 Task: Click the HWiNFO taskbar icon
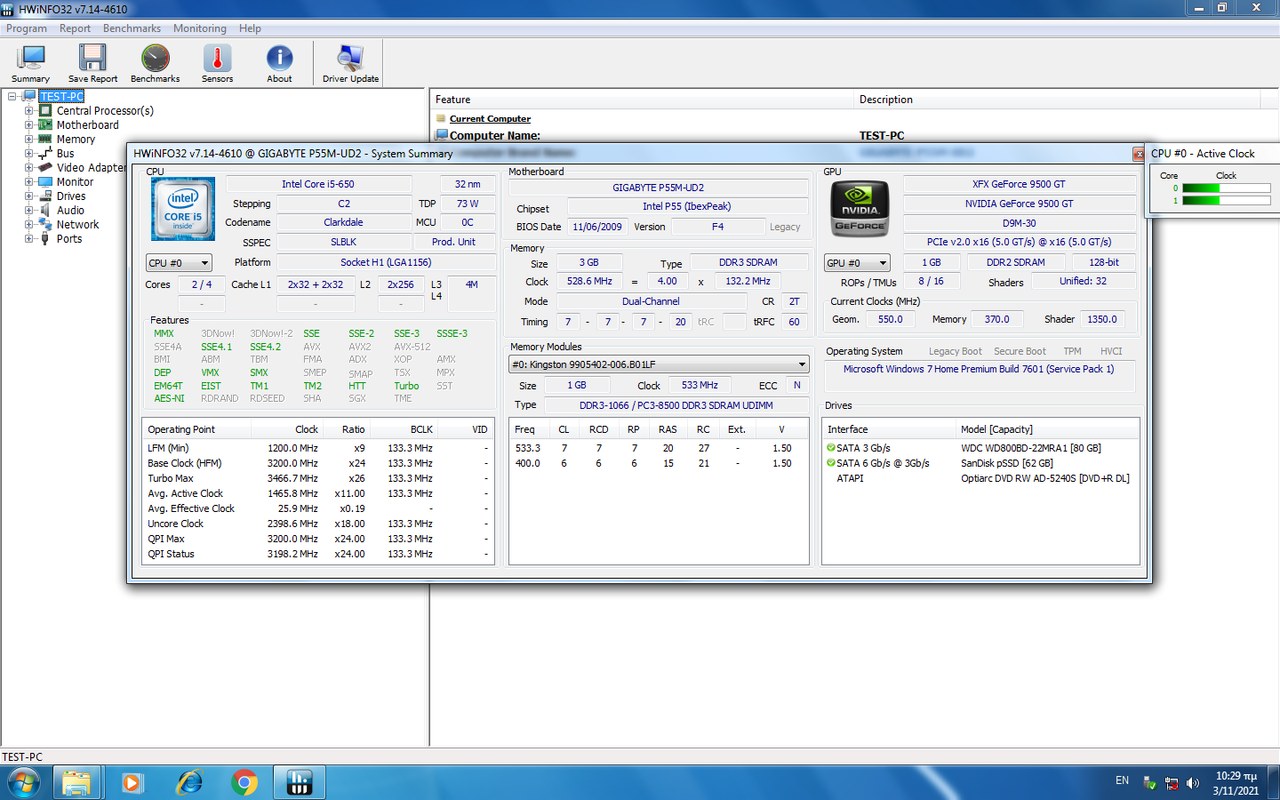[x=300, y=781]
